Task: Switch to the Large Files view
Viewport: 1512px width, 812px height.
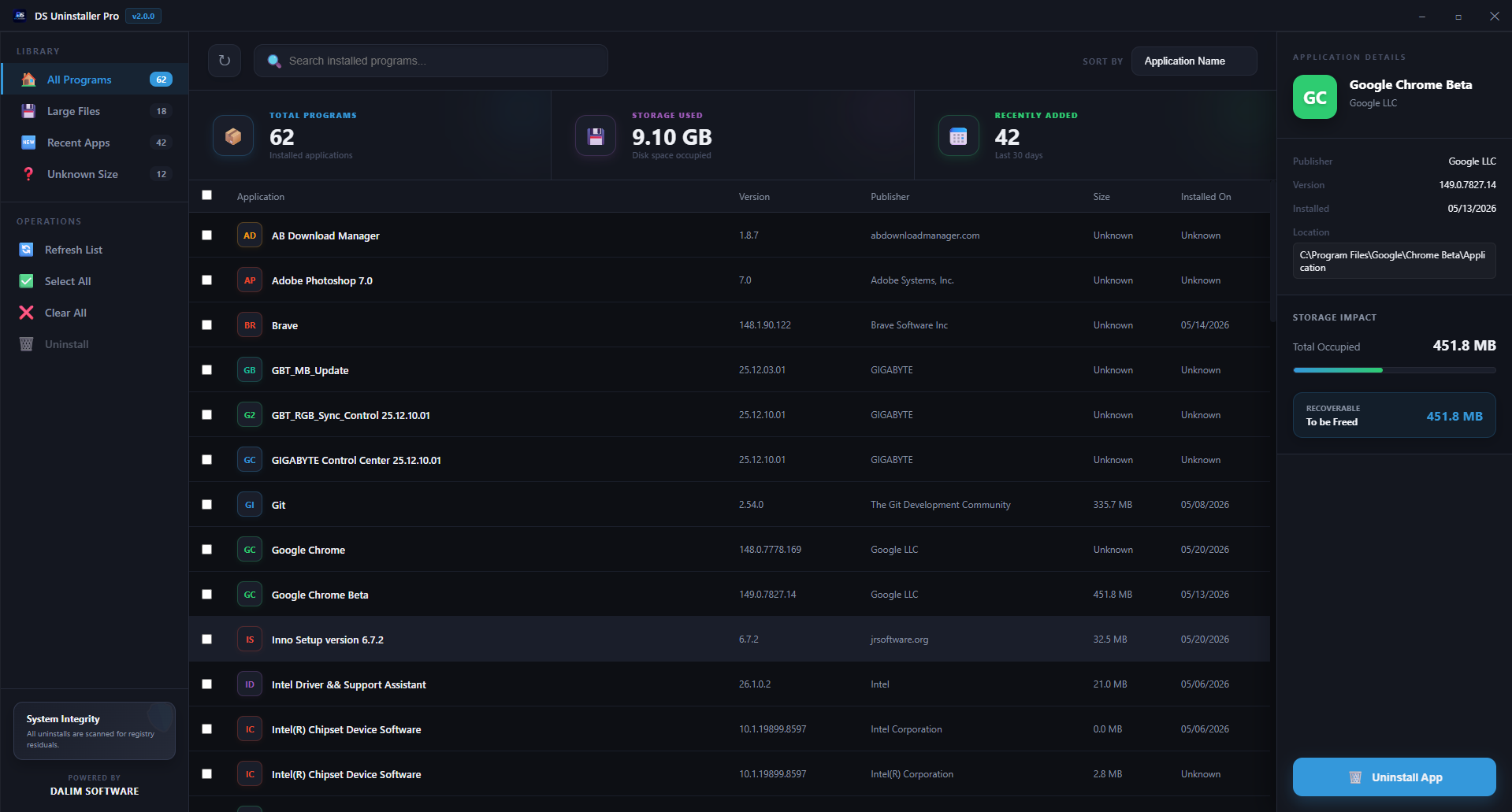Action: (x=95, y=111)
